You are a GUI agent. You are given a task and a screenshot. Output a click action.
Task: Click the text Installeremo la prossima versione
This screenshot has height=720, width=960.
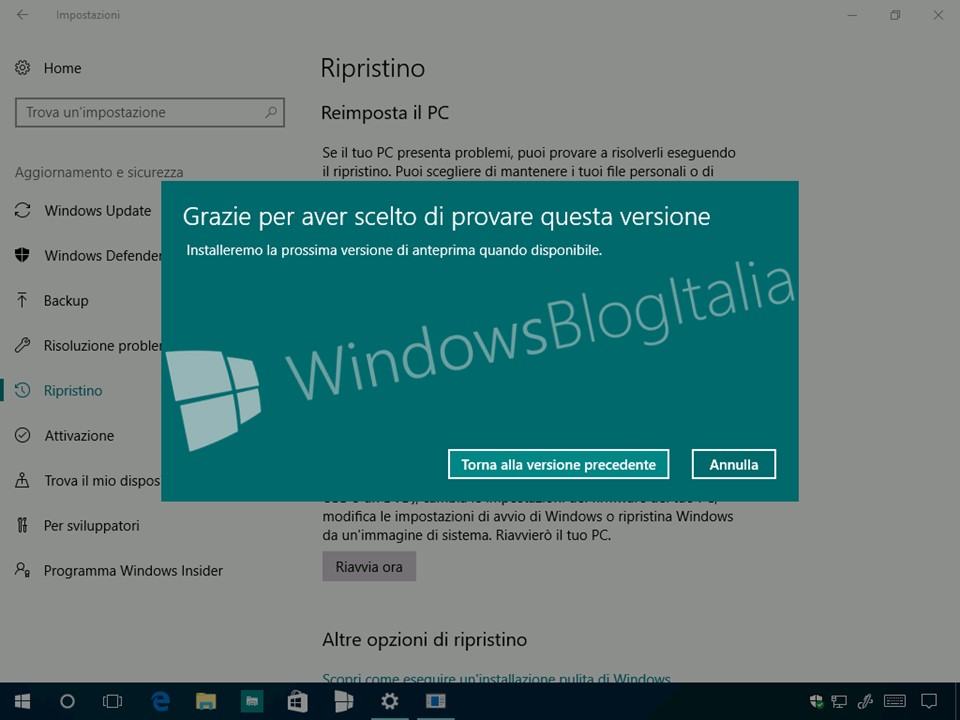click(x=394, y=250)
